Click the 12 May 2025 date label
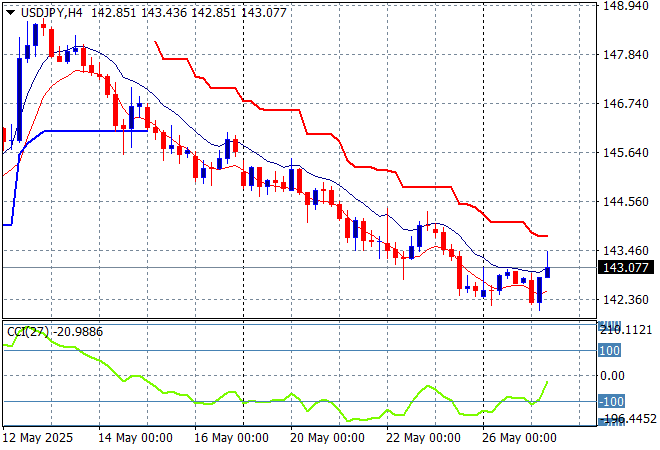 click(38, 438)
